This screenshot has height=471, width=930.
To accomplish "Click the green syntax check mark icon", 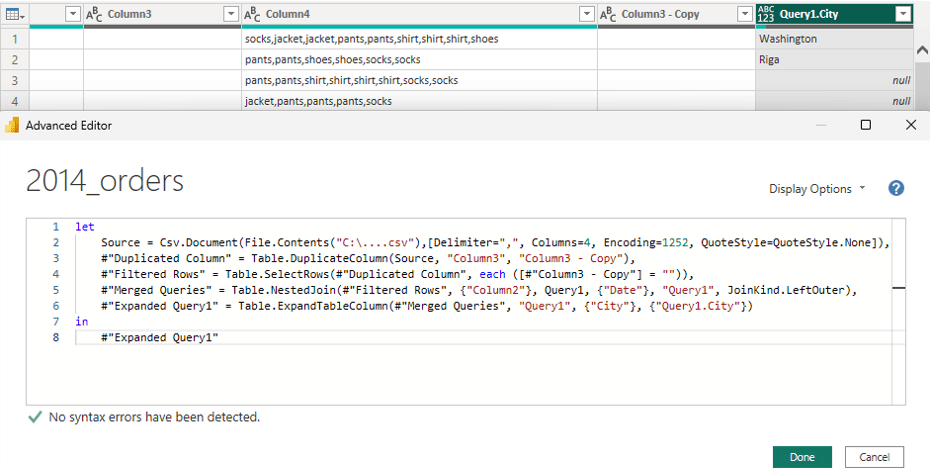I will pos(35,417).
